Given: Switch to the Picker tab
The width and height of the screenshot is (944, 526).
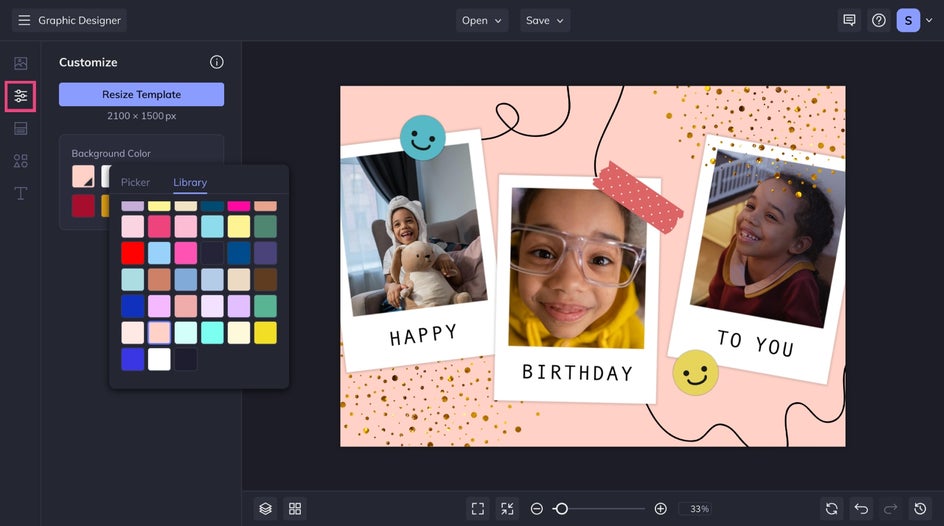Looking at the screenshot, I should point(135,182).
